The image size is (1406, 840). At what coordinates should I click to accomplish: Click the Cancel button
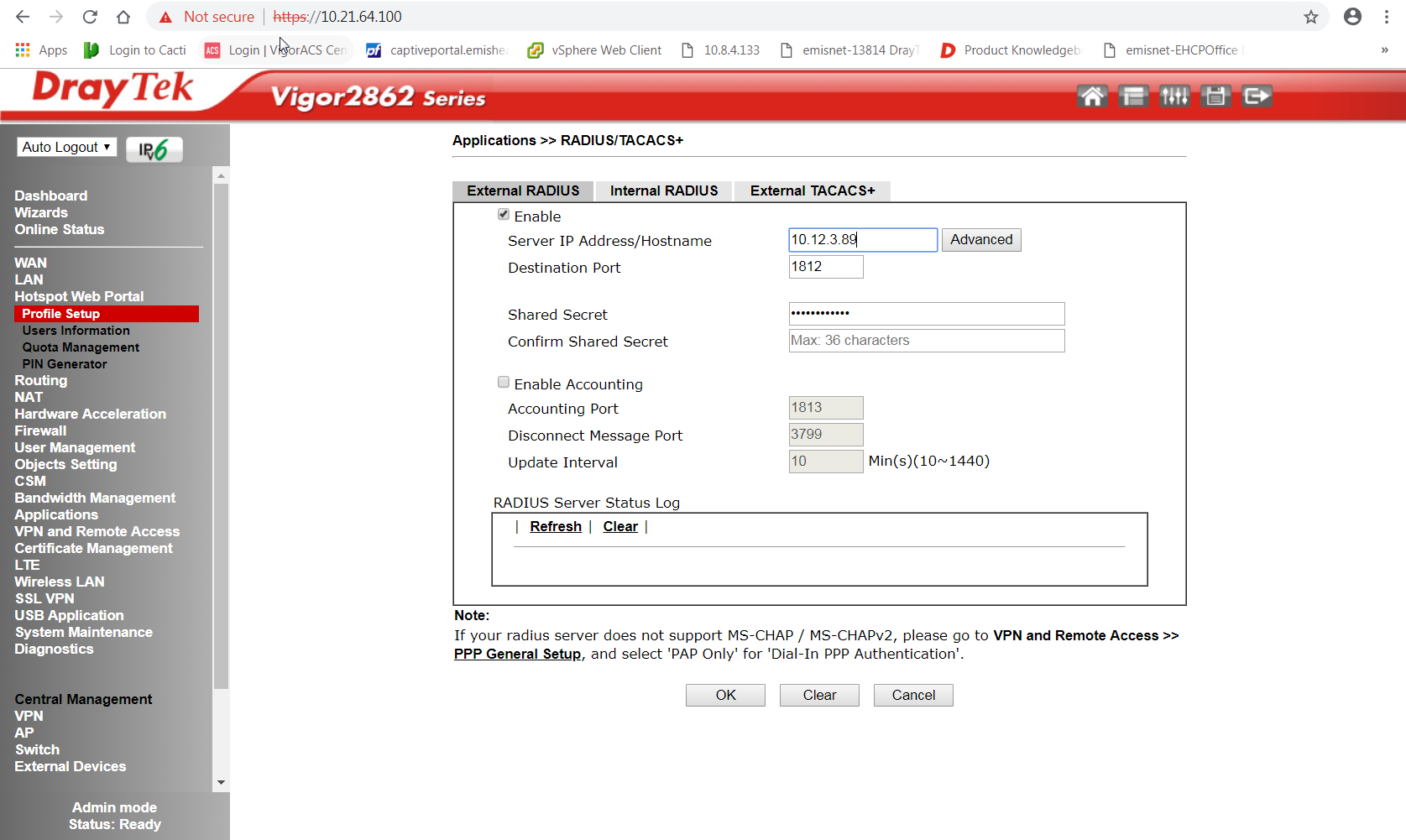tap(913, 696)
